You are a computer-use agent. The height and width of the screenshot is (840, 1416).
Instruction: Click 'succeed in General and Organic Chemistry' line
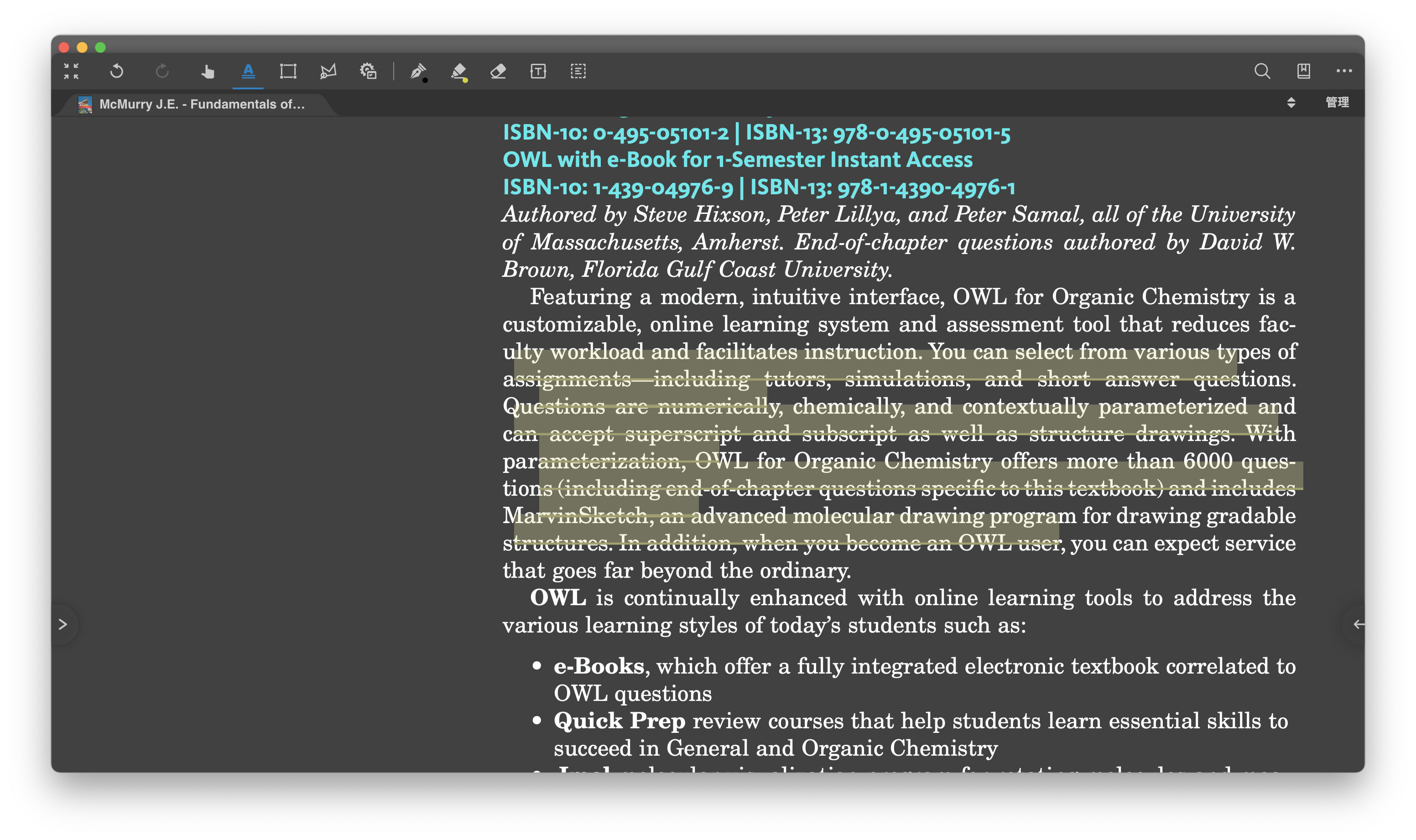coord(776,748)
